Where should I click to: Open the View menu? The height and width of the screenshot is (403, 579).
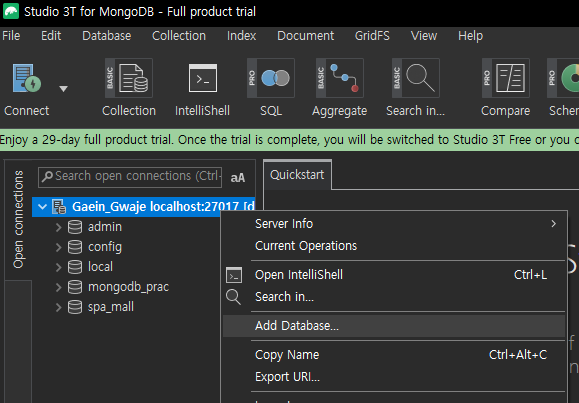424,36
